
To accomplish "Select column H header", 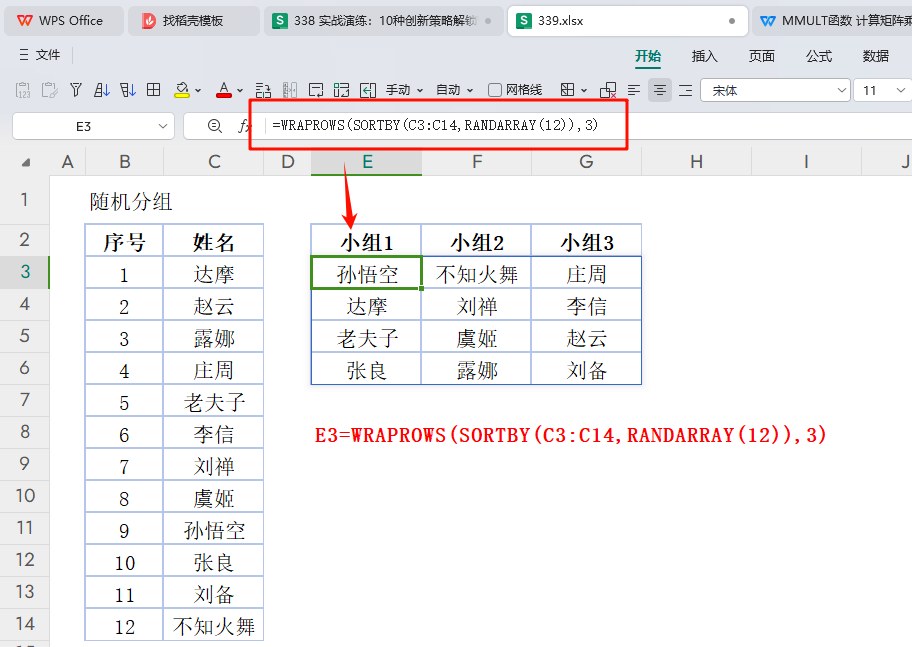I will (x=696, y=162).
